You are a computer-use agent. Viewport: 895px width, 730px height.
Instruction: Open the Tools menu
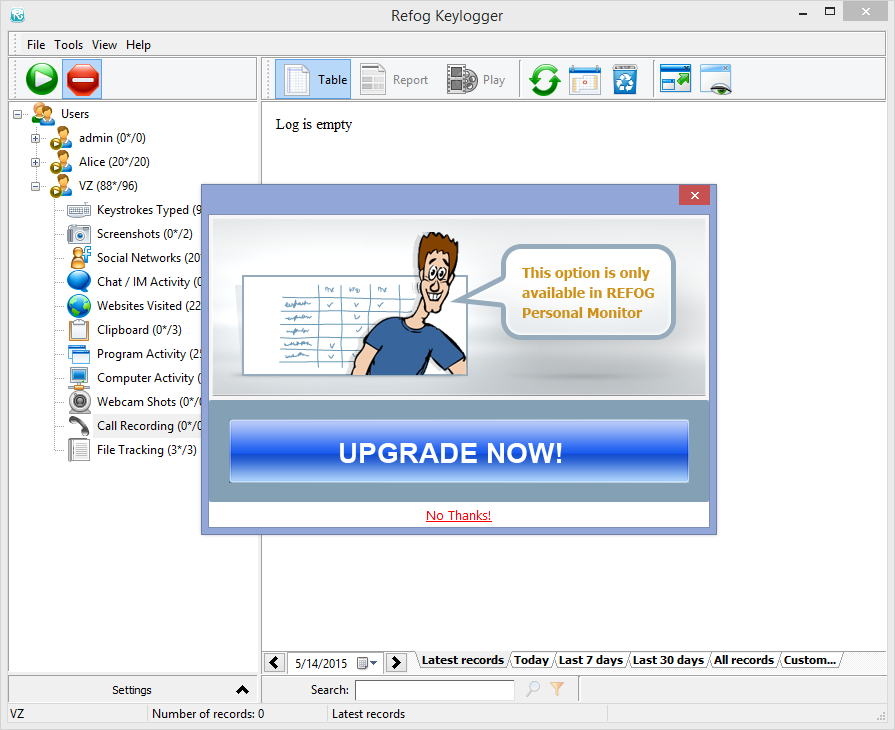(68, 45)
